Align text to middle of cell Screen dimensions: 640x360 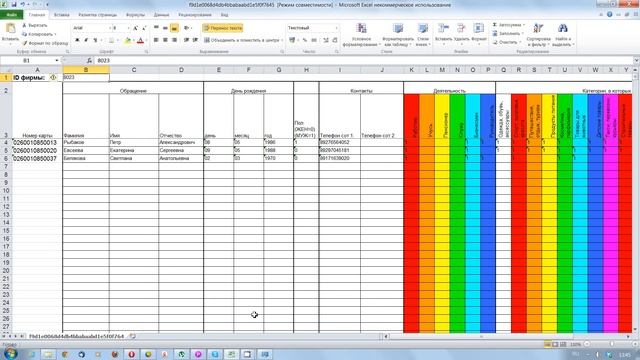tap(165, 28)
